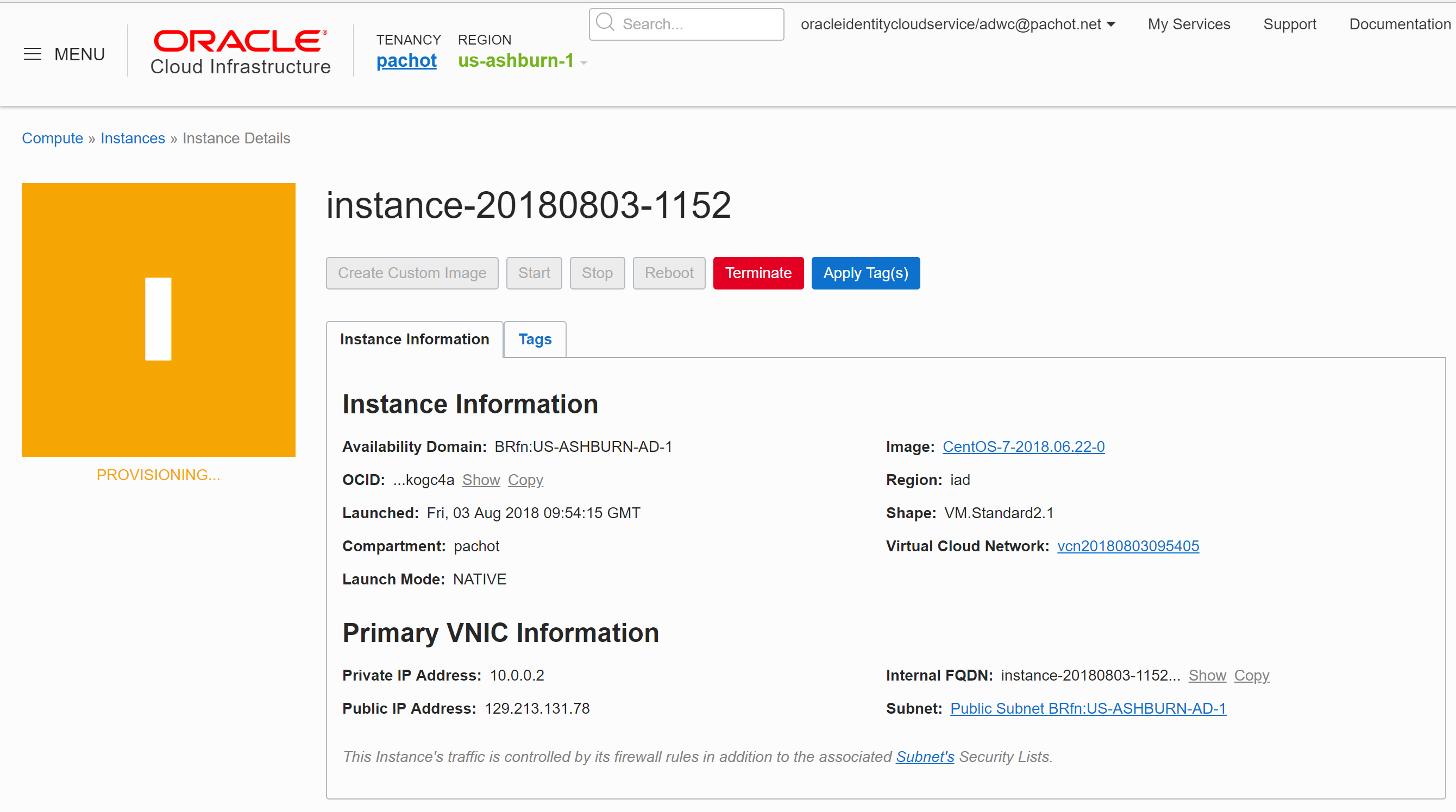Click the Primary VNIC Information heading

tap(501, 633)
